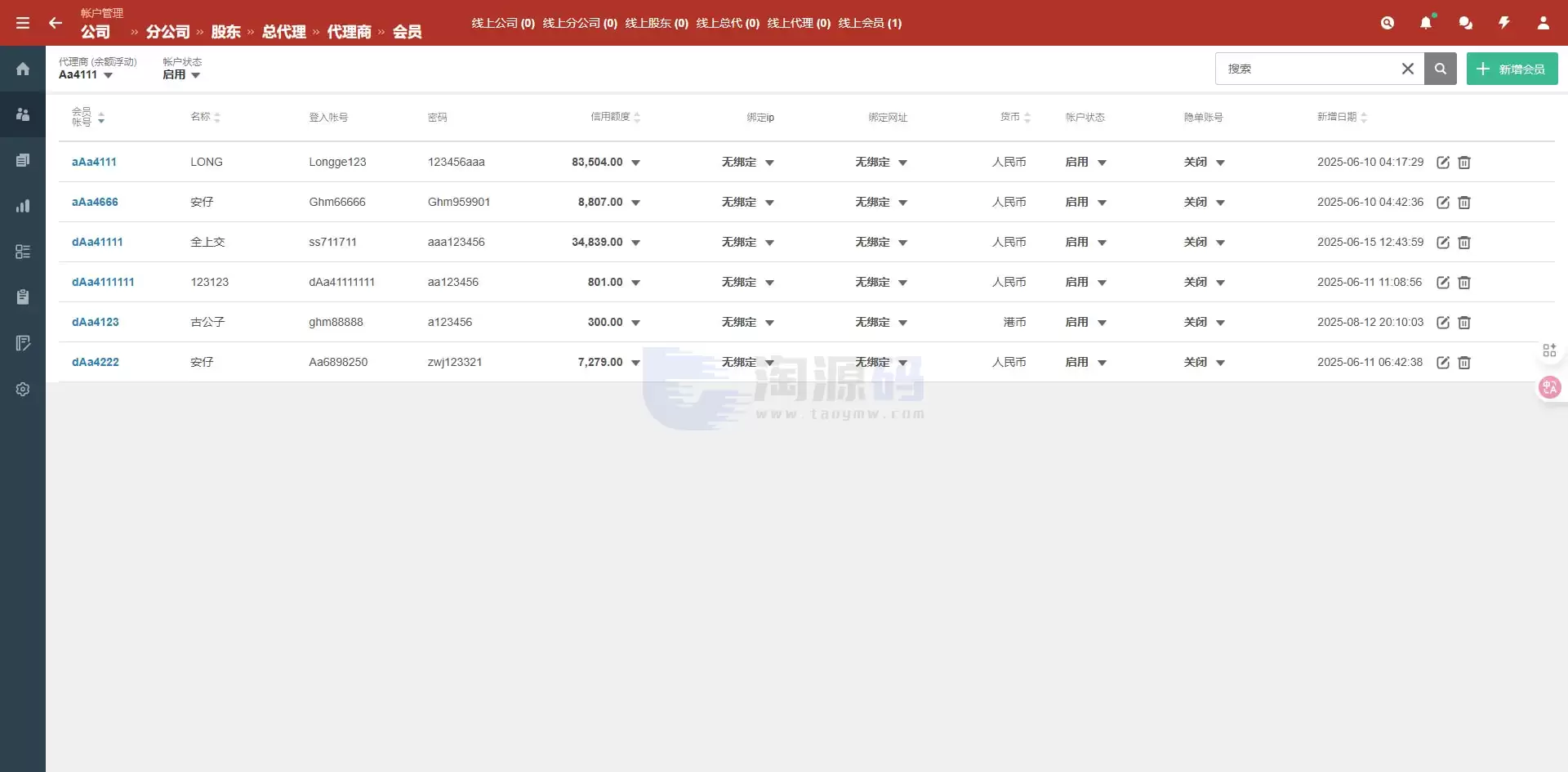Image resolution: width=1568 pixels, height=772 pixels.
Task: Click the translate floating icon
Action: 1549,387
